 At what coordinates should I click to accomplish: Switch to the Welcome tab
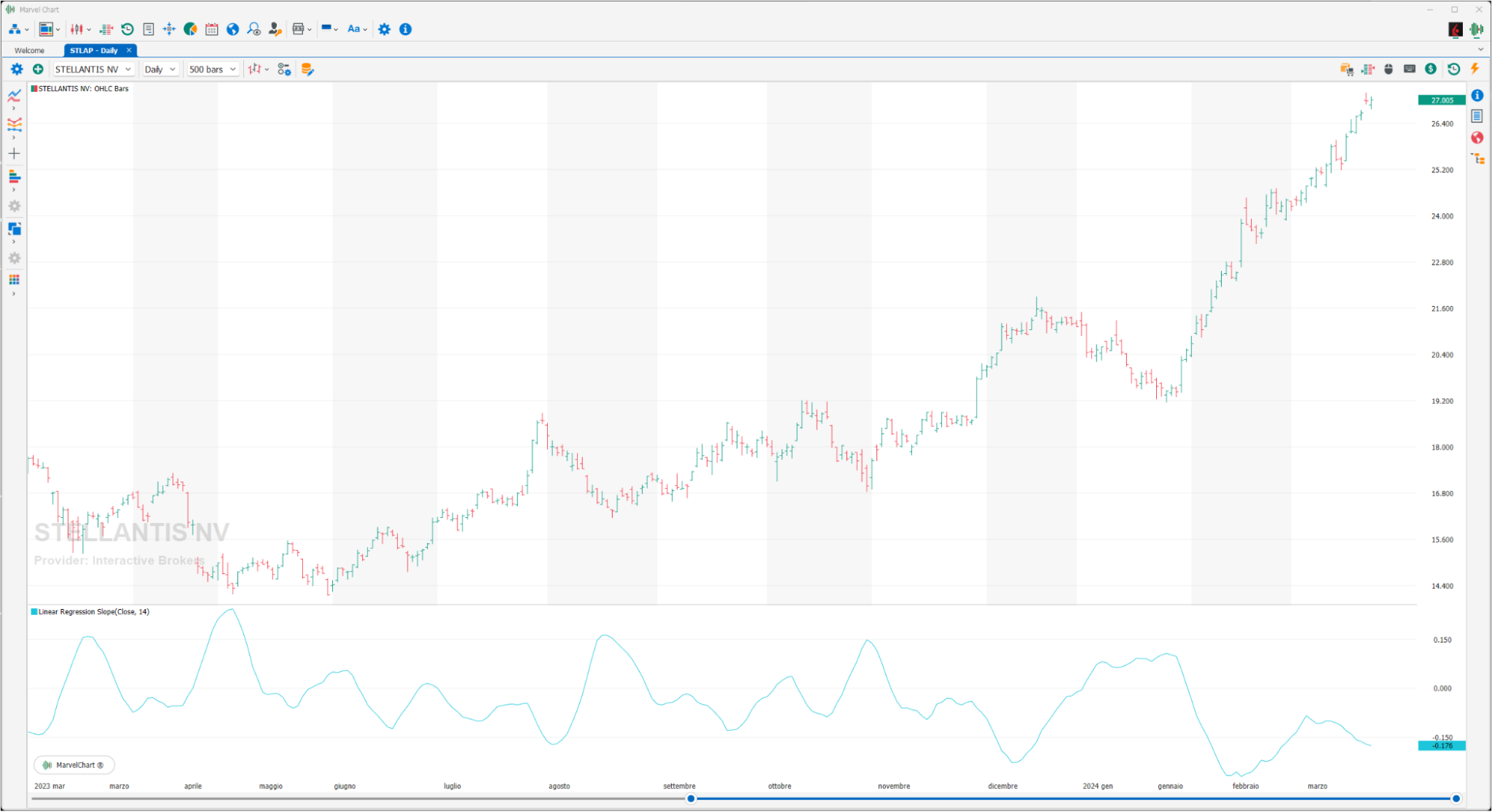point(30,51)
